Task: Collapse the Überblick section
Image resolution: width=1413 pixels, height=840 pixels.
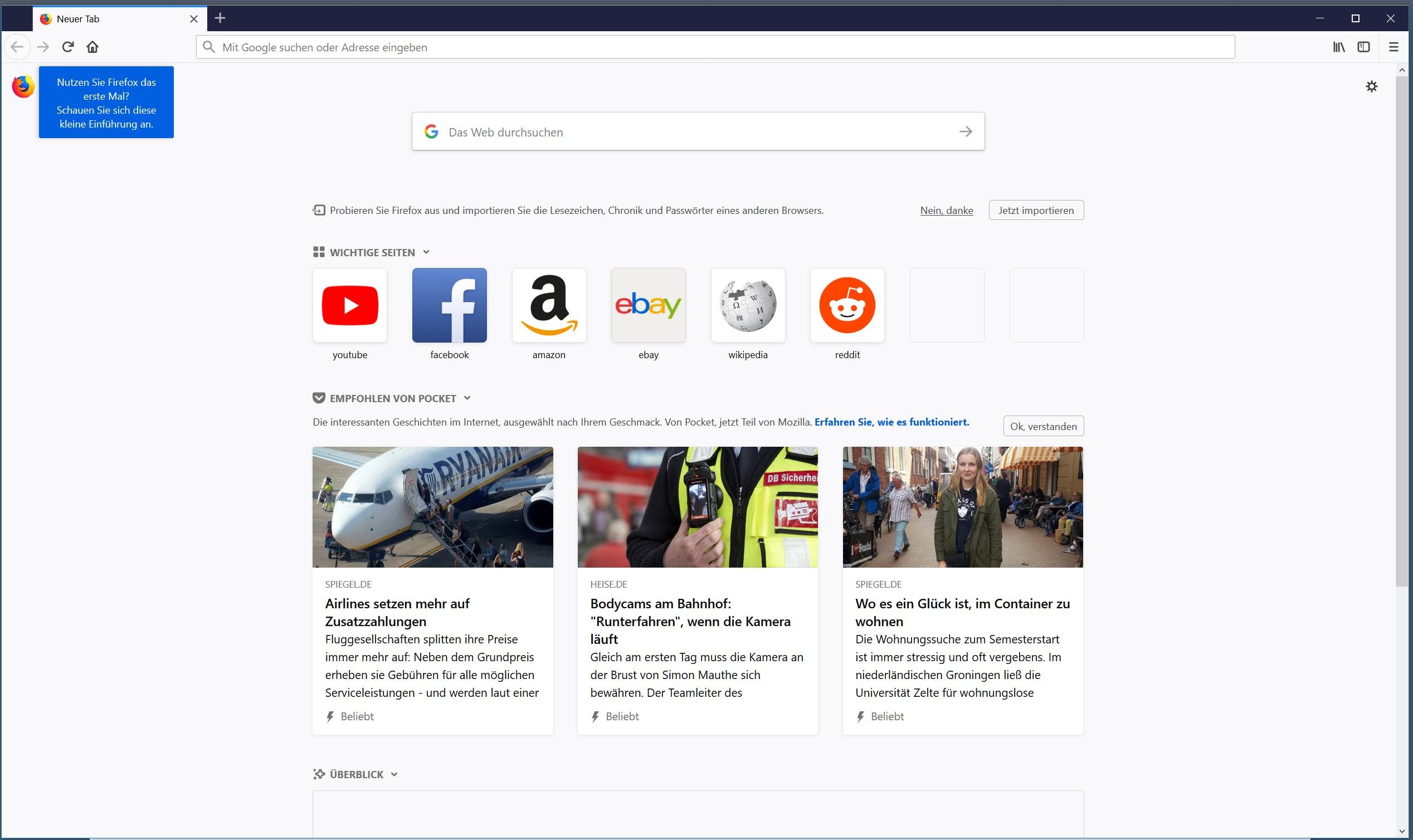Action: [394, 774]
